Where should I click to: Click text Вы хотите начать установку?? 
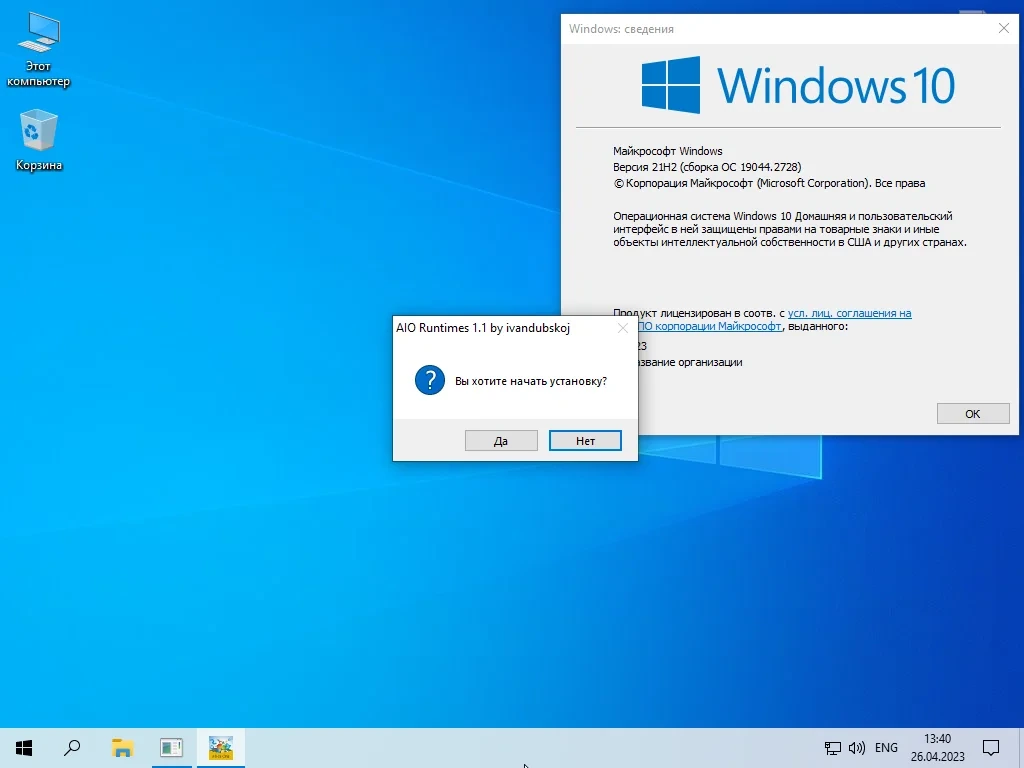(x=531, y=381)
